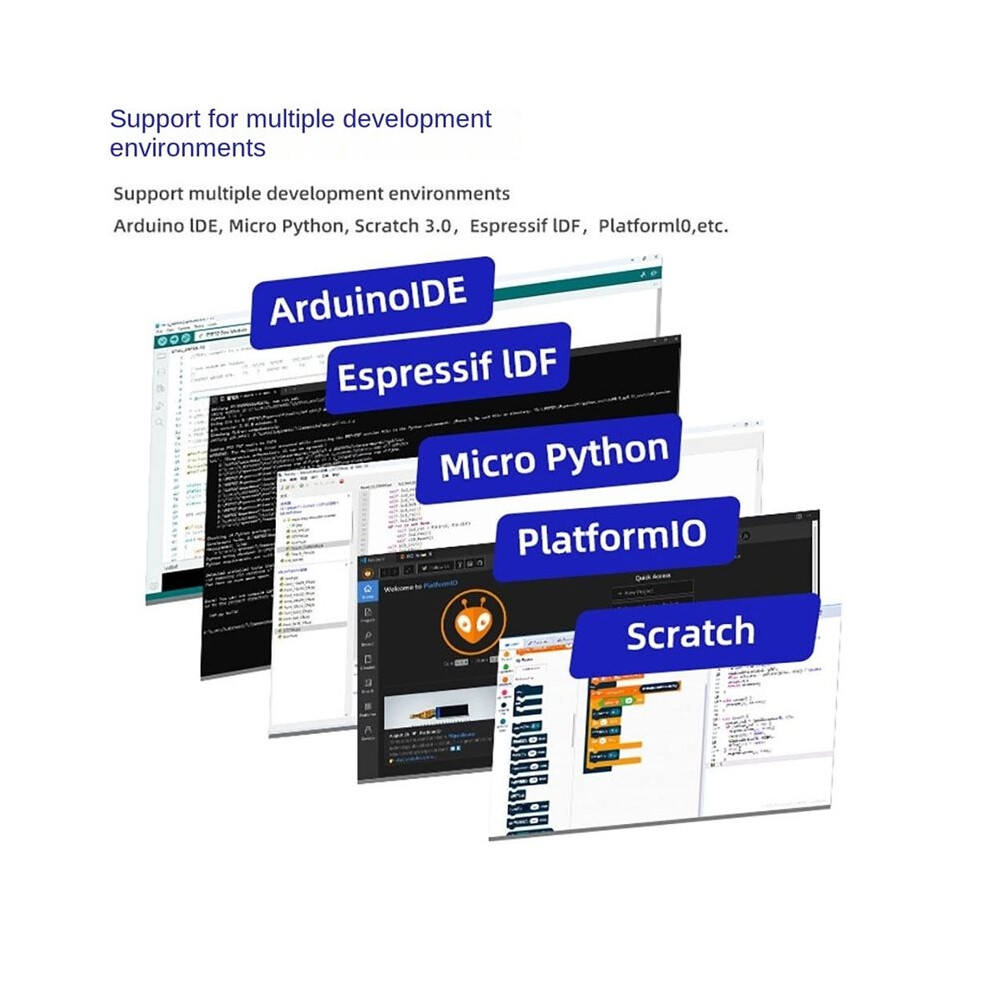
Task: Click the 'Welcome to PlatformIO' heading
Action: (x=420, y=586)
